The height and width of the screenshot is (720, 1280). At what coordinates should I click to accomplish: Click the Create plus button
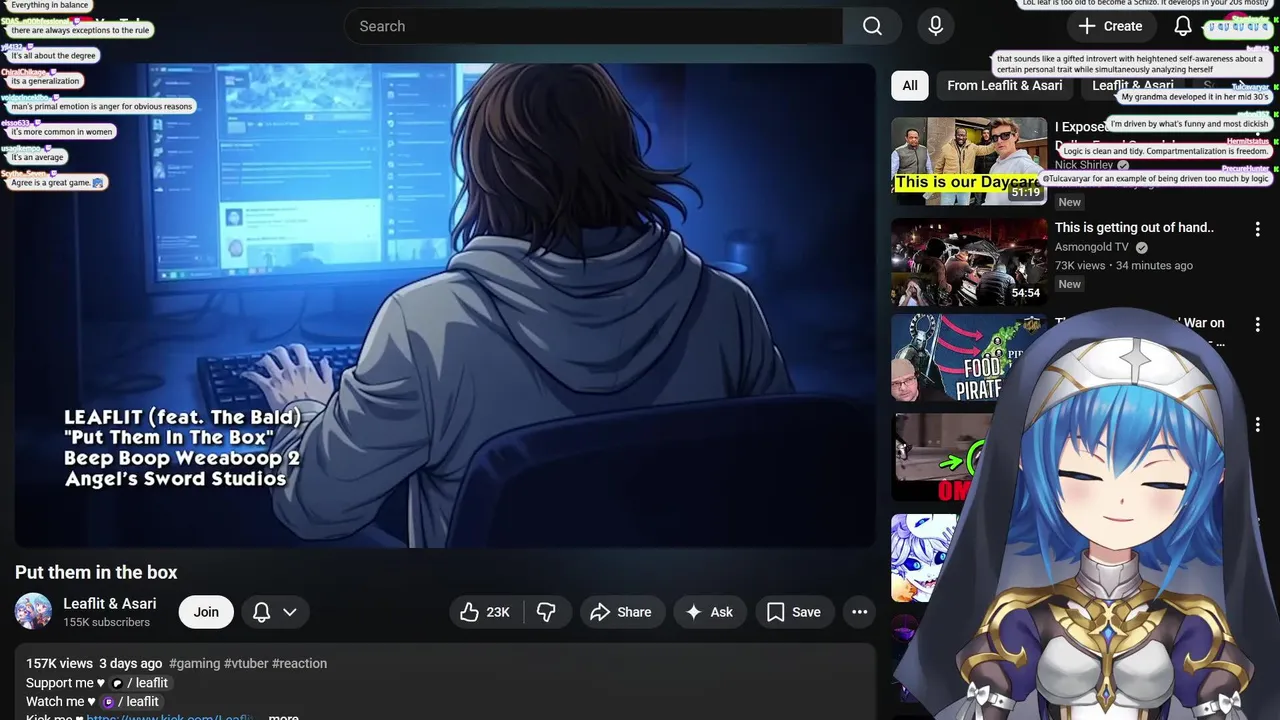pos(1110,26)
